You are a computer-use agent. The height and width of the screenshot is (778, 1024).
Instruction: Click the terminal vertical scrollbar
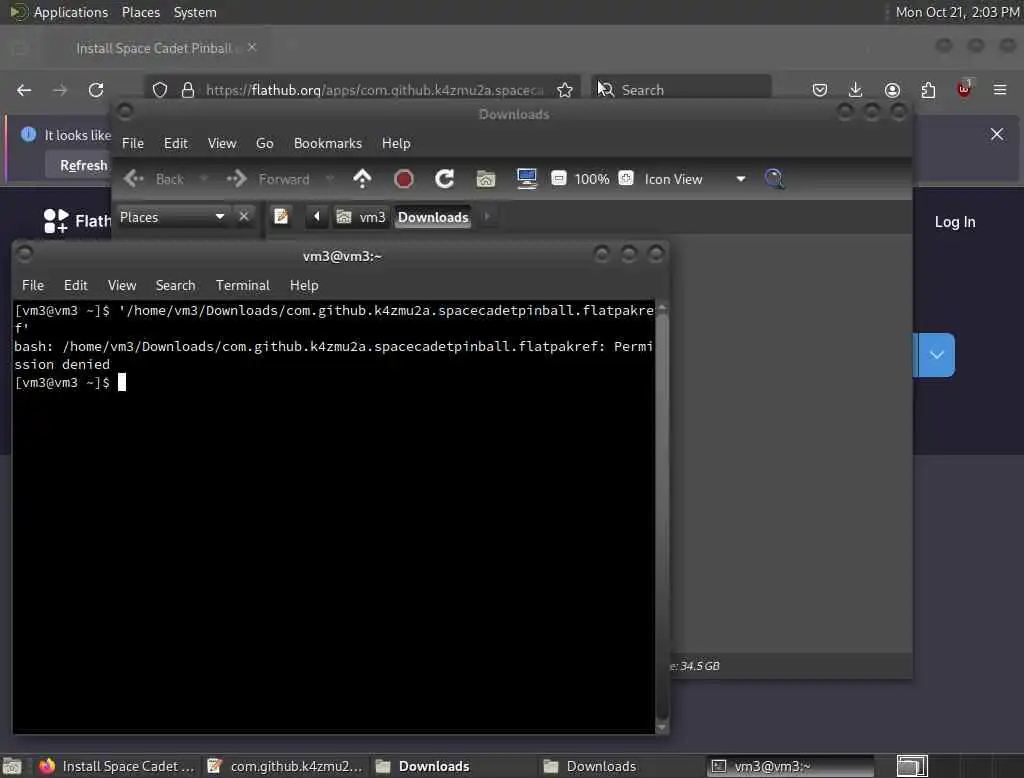[662, 516]
